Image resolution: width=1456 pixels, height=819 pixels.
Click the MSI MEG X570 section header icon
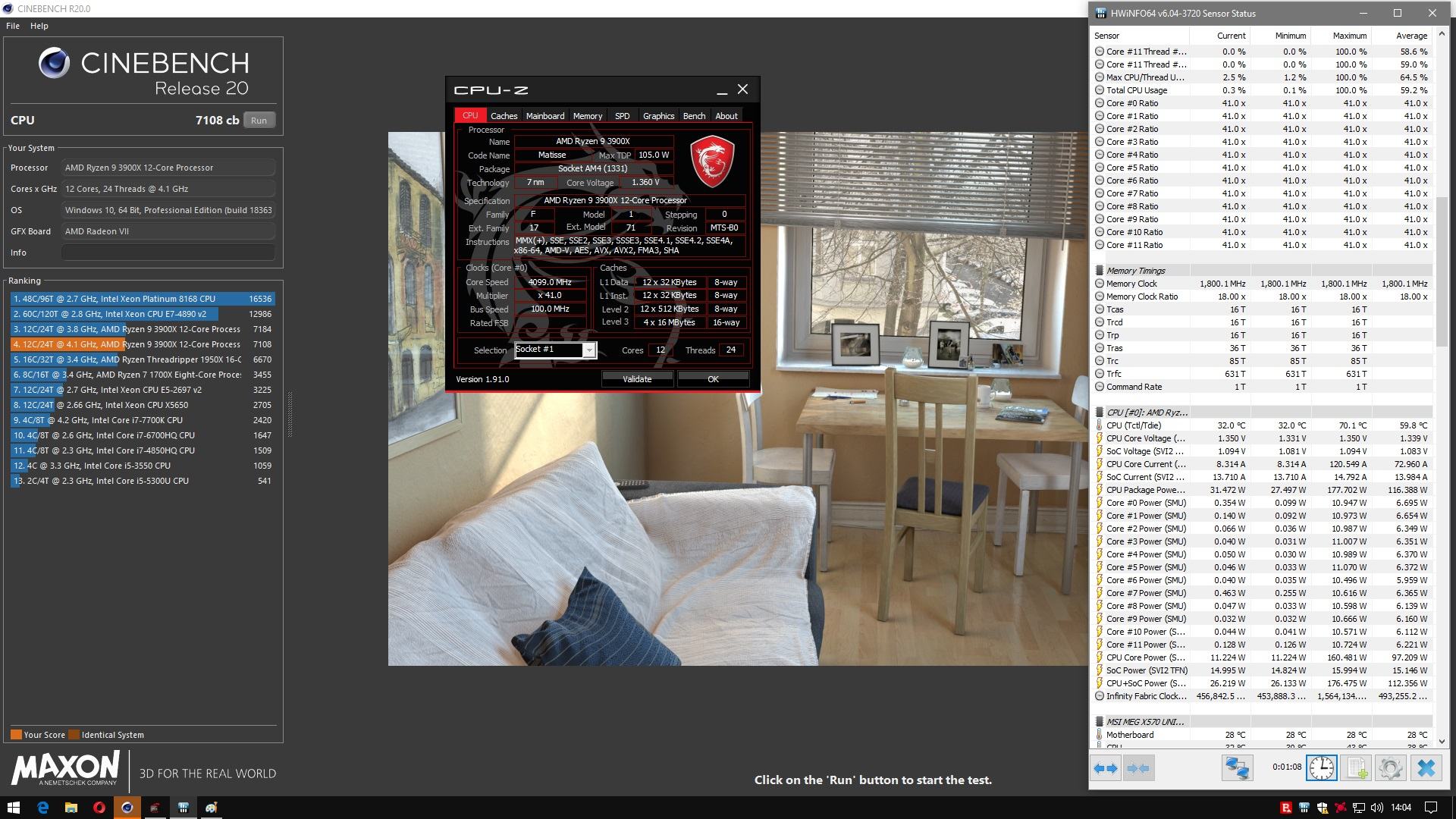[x=1099, y=722]
